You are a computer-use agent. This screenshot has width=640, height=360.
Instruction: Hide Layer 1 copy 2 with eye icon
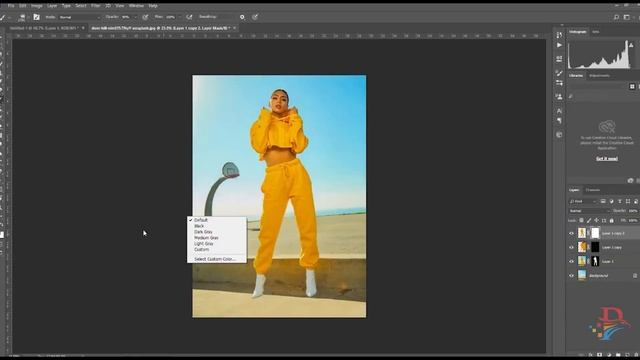tap(571, 233)
